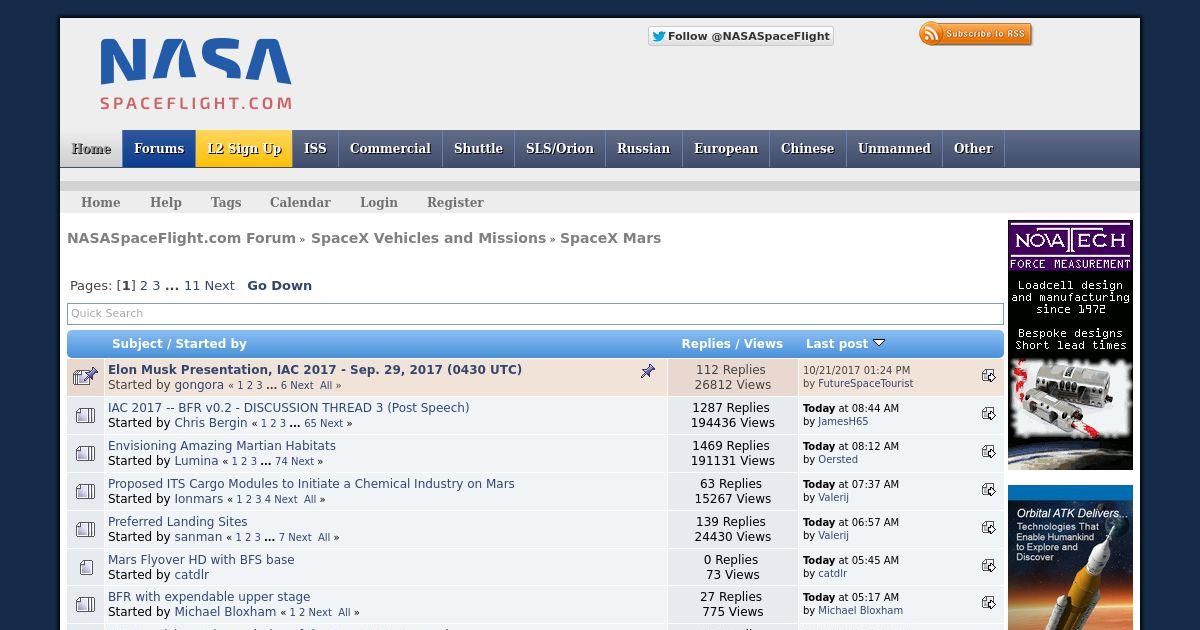Follow @NASASpaceFlight on Twitter
1200x630 pixels.
click(x=740, y=36)
